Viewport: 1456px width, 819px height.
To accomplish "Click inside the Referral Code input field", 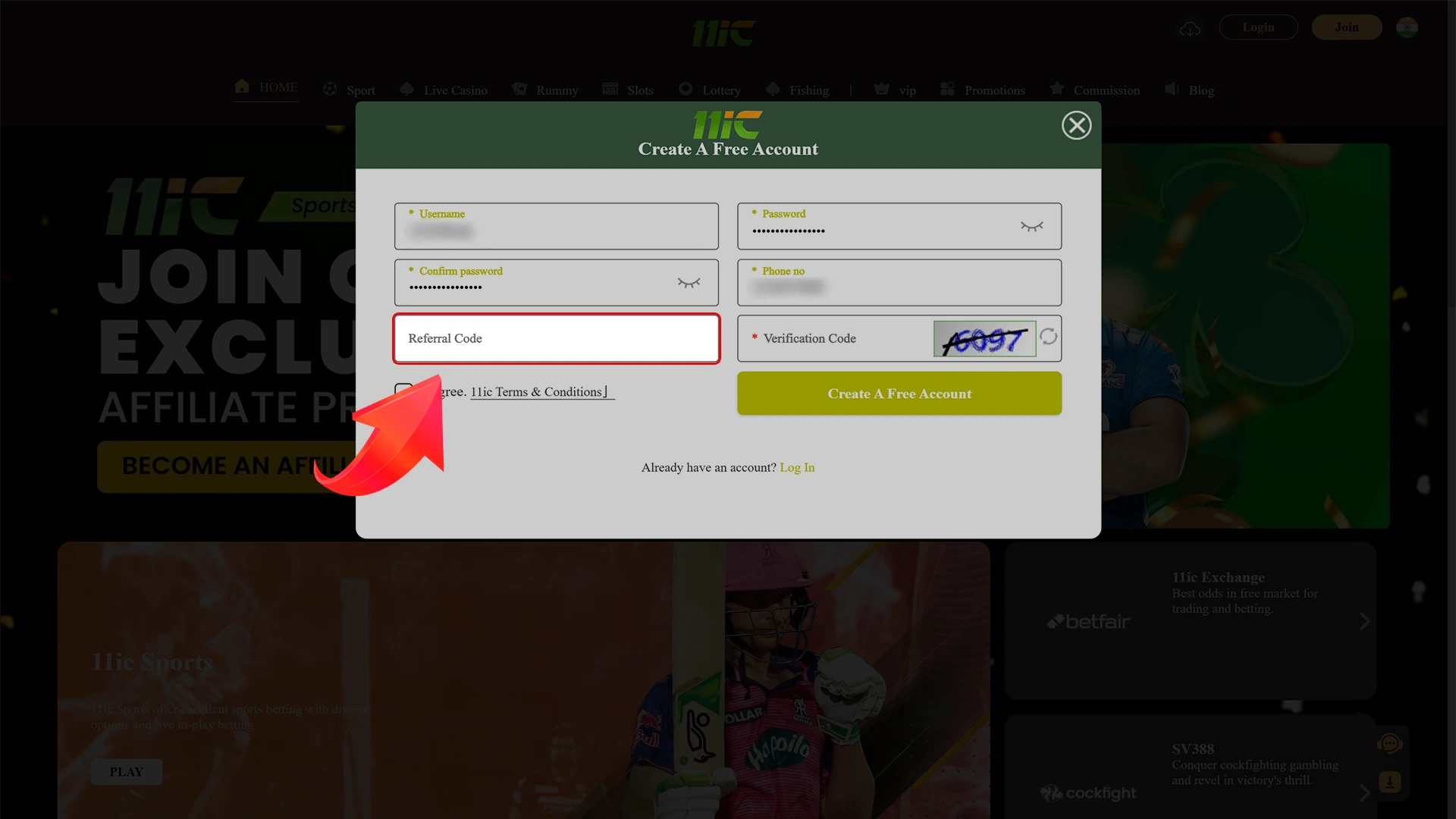I will click(x=556, y=338).
